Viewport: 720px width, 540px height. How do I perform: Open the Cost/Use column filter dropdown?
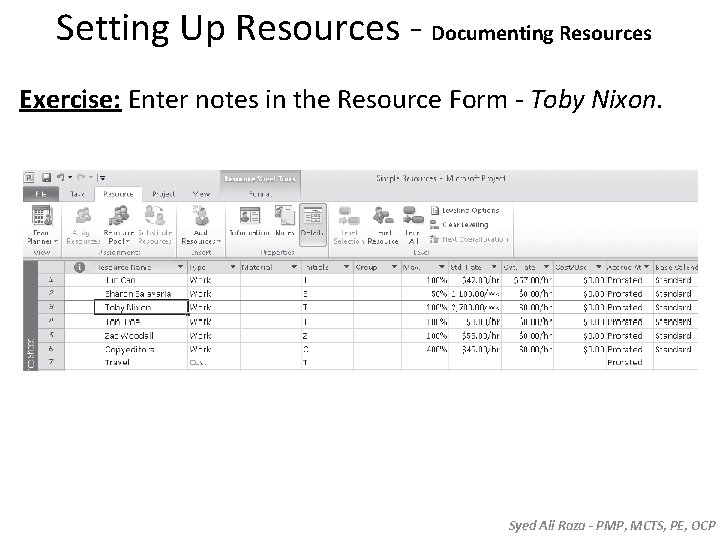[x=598, y=267]
